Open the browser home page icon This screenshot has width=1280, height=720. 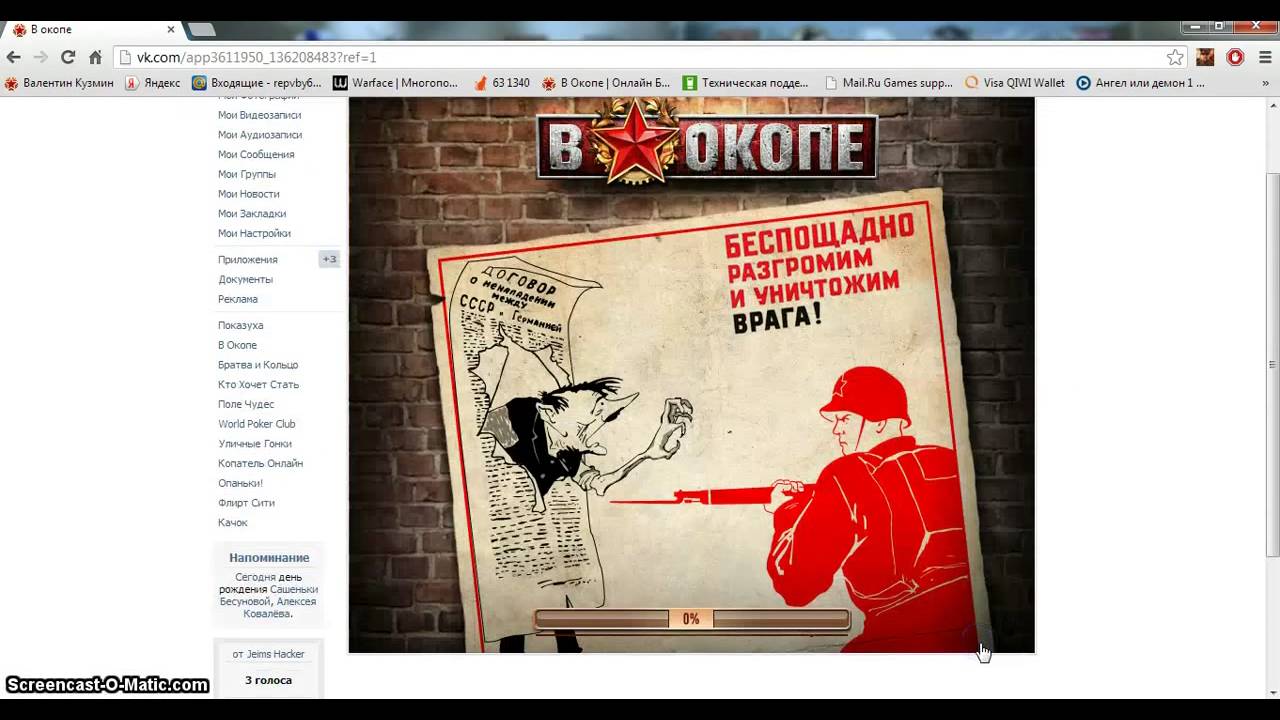coord(95,57)
